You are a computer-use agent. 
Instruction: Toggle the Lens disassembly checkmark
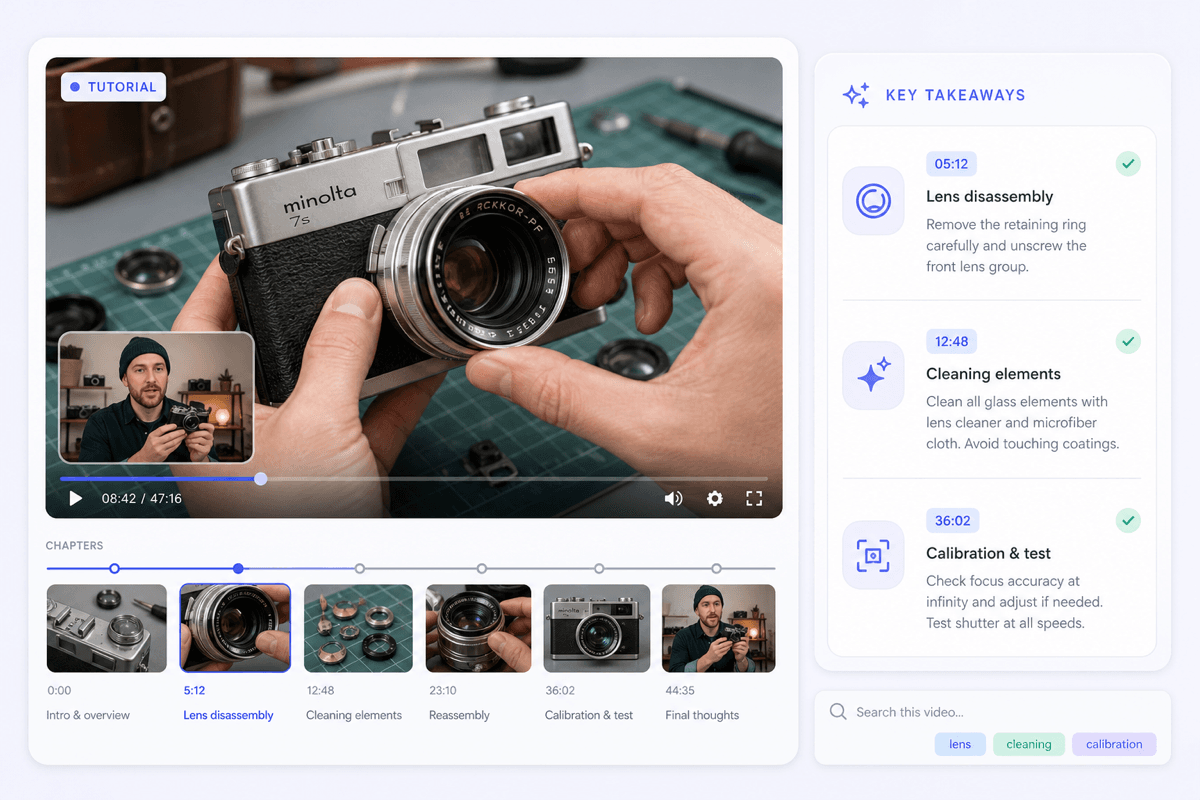click(1128, 163)
